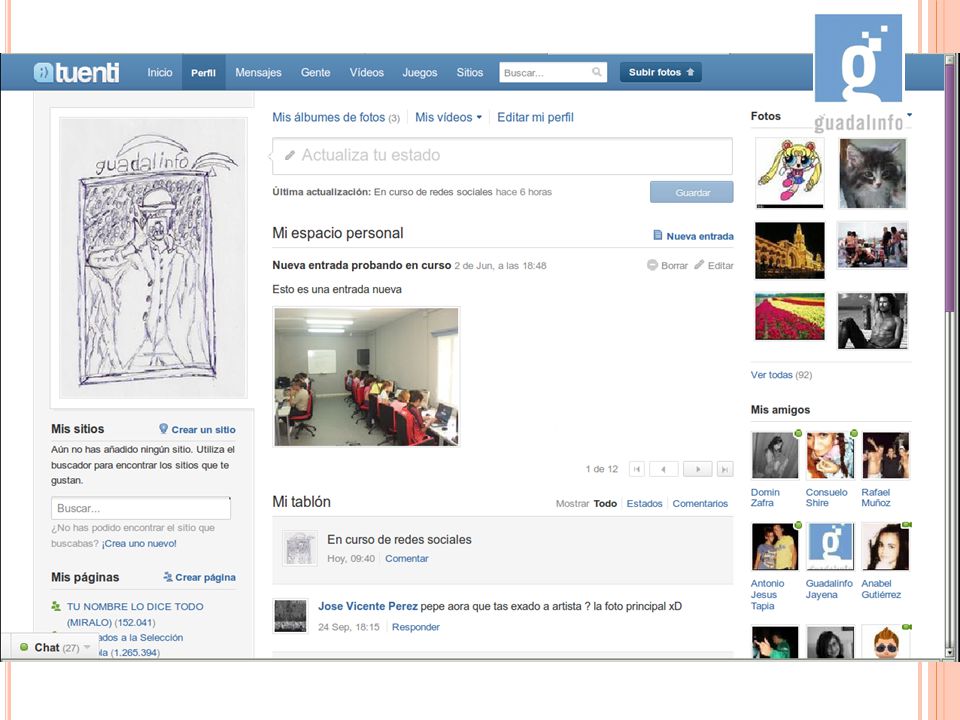Expand the Chat options arrow

click(87, 647)
